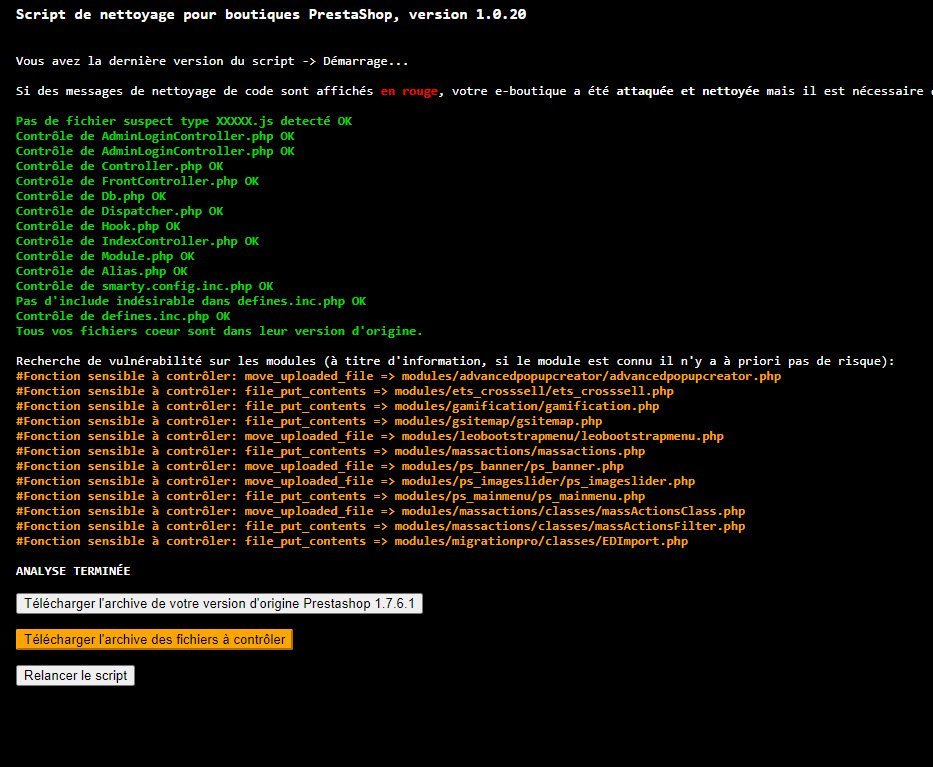
Task: Click 'Contrôle de Hook.php OK' line
Action: tap(98, 226)
